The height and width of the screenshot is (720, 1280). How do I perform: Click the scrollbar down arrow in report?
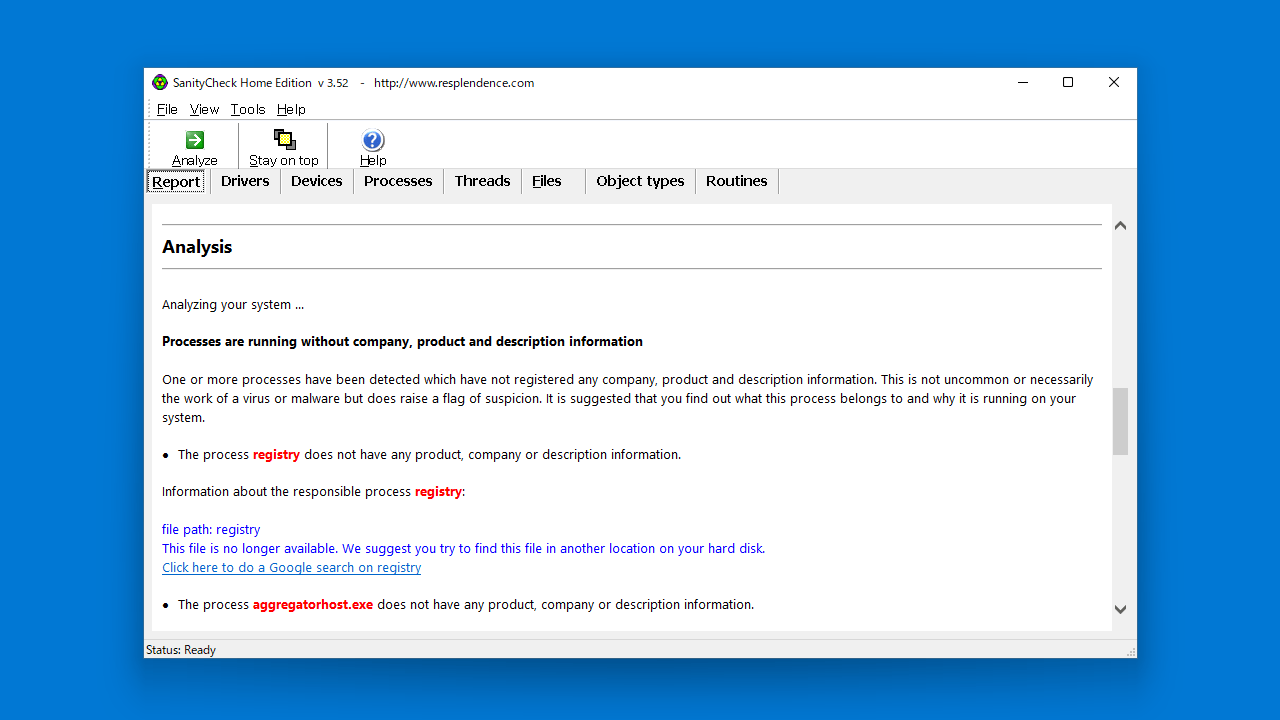(1120, 609)
